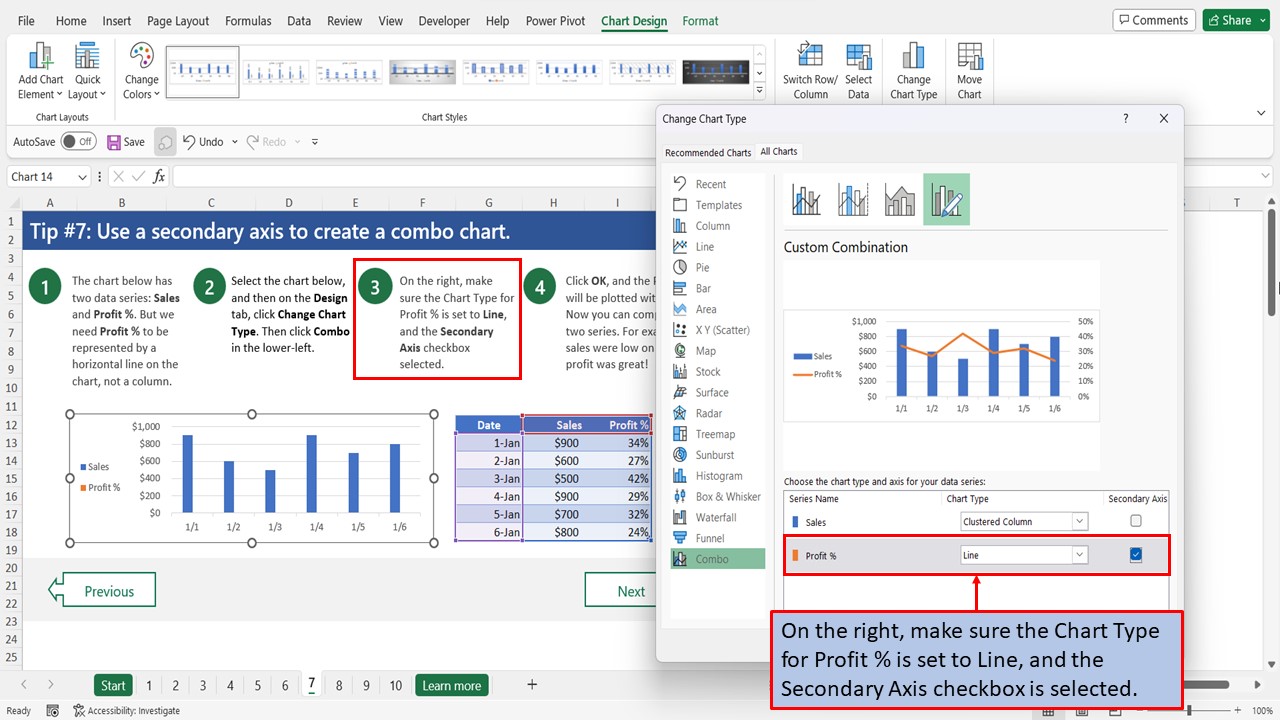Select the Clustered Column - Line subtype icon
Image resolution: width=1280 pixels, height=720 pixels.
click(x=805, y=199)
